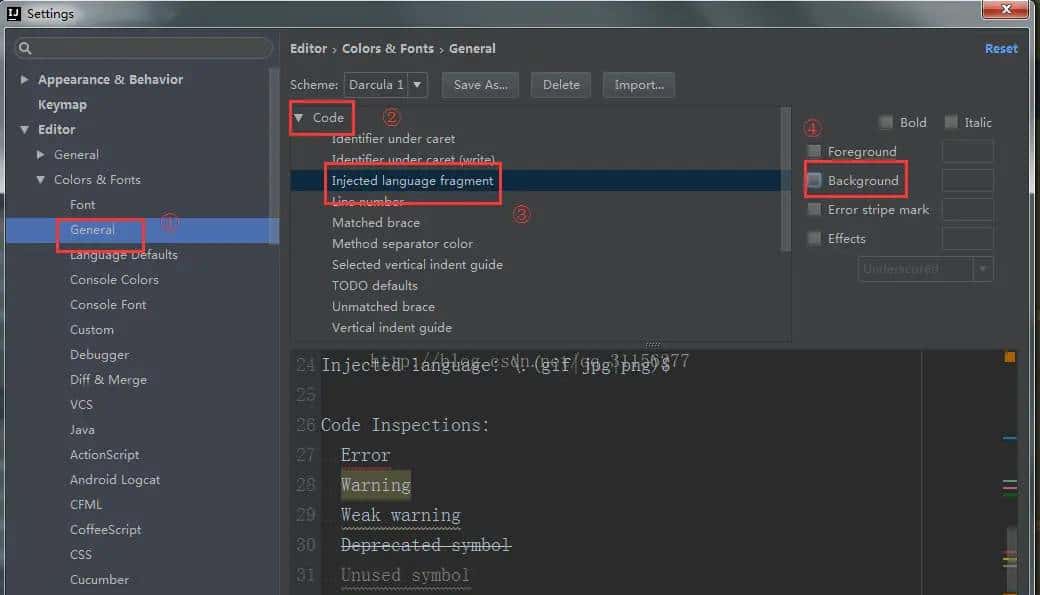Image resolution: width=1040 pixels, height=595 pixels.
Task: Click the search magnifier icon in settings
Action: point(25,49)
